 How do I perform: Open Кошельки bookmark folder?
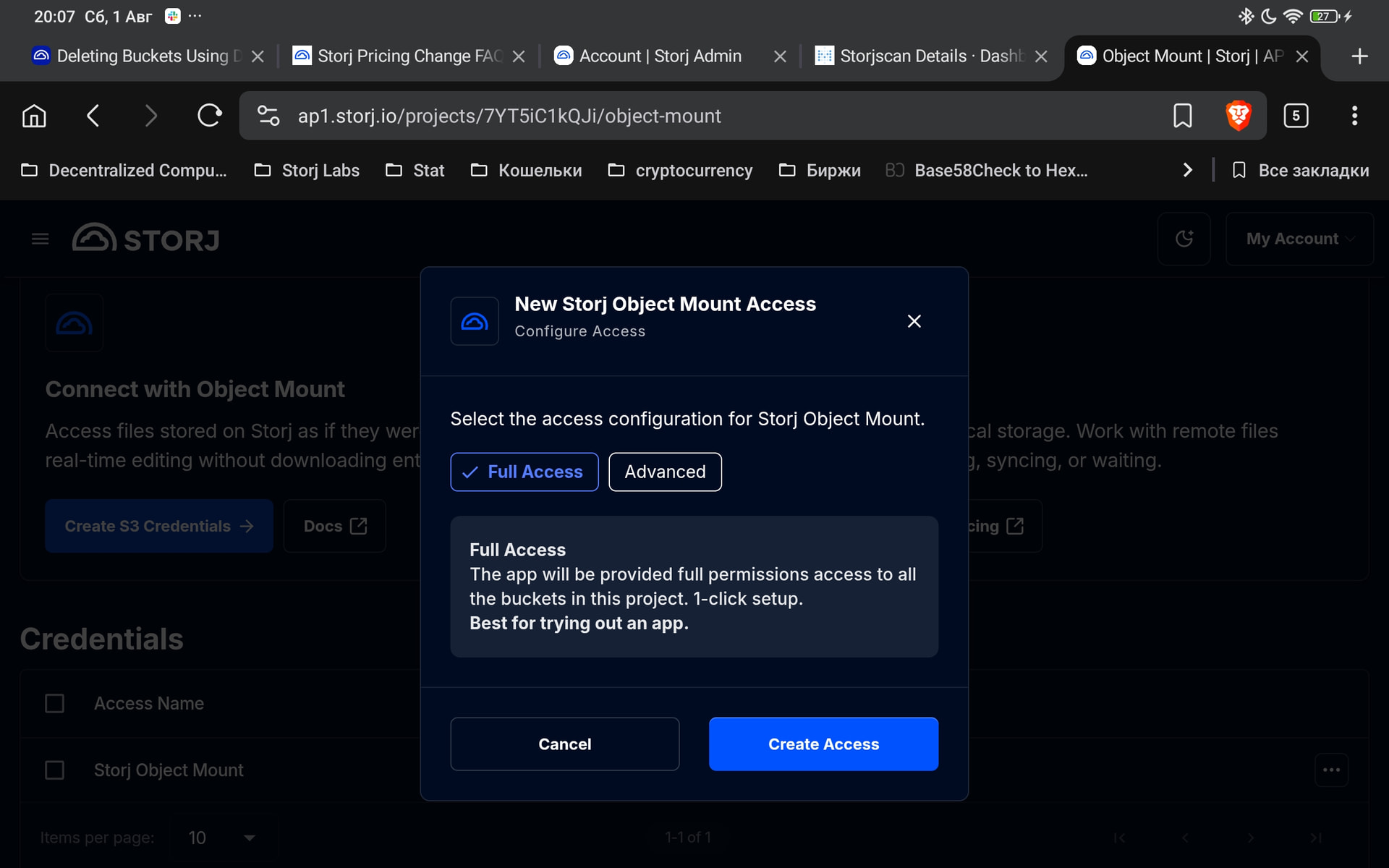[x=526, y=170]
